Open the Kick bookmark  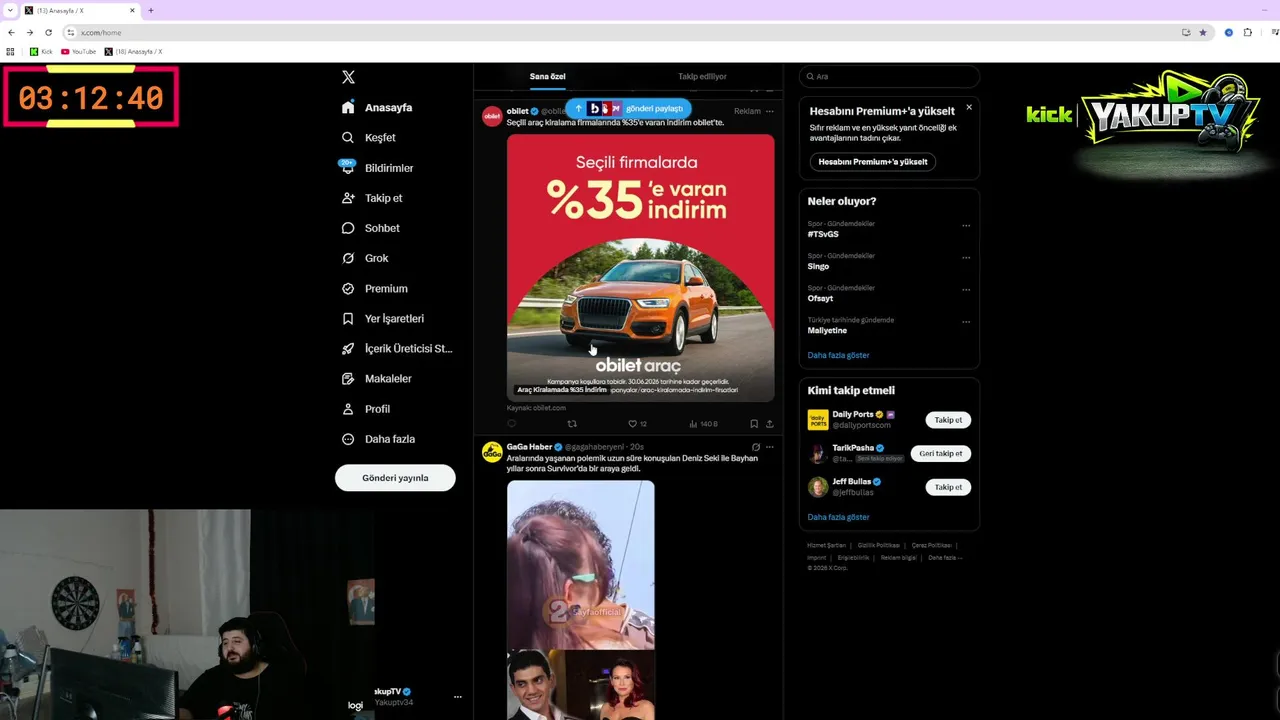click(x=41, y=51)
